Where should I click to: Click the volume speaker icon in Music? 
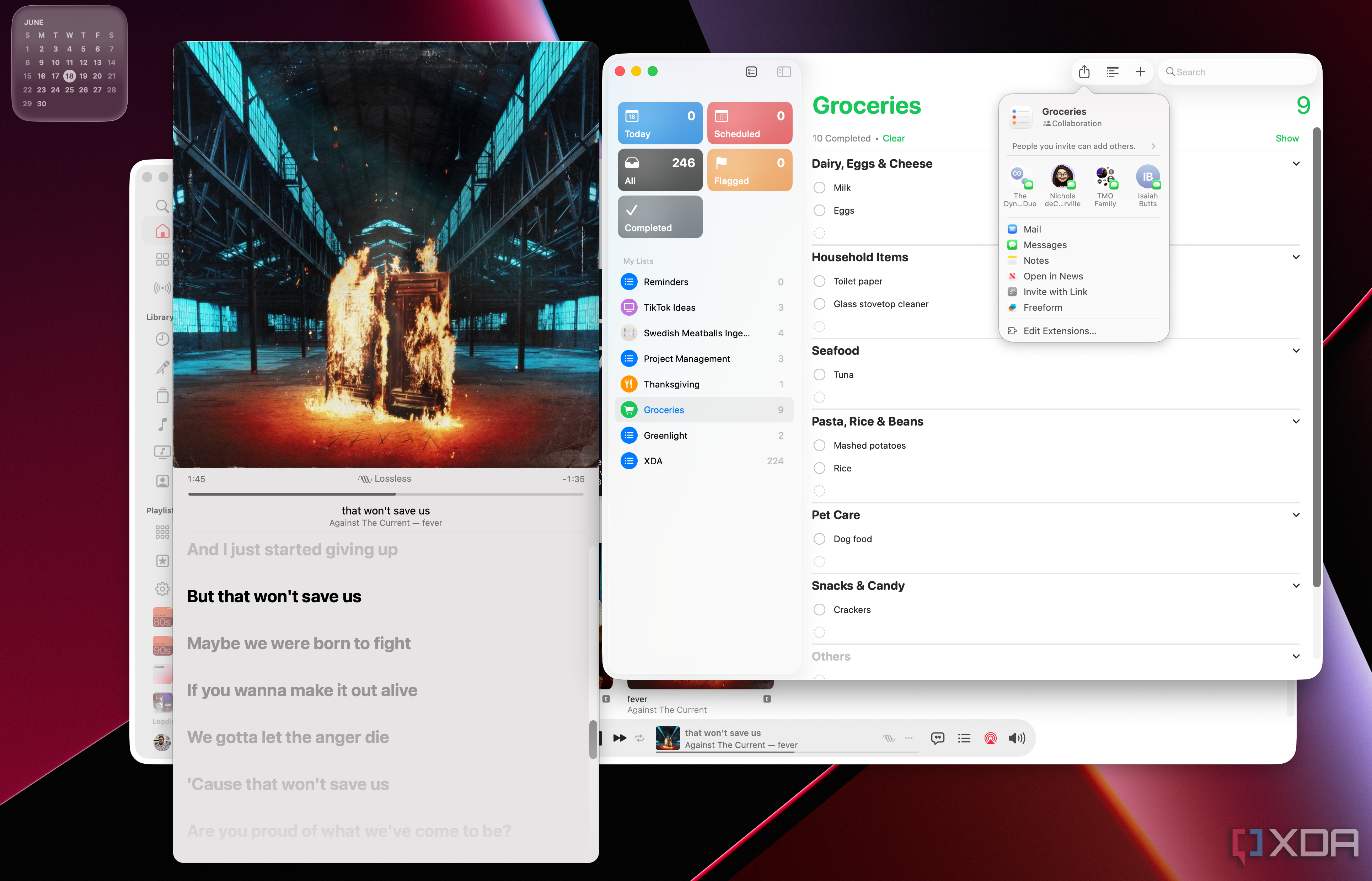tap(1017, 738)
